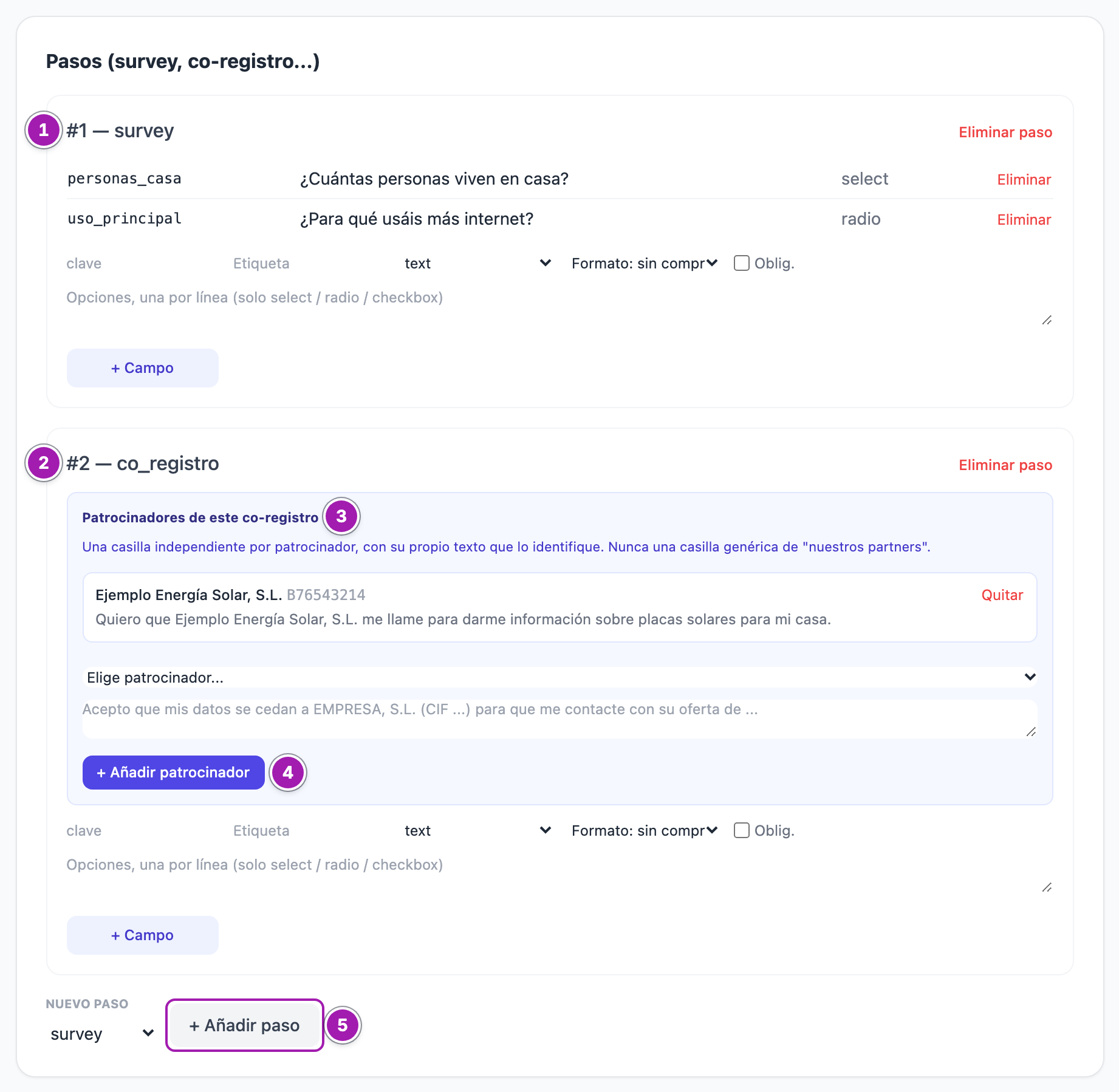Select '¿Cuántas personas viven en casa?' label
Image resolution: width=1119 pixels, height=1092 pixels.
(434, 179)
